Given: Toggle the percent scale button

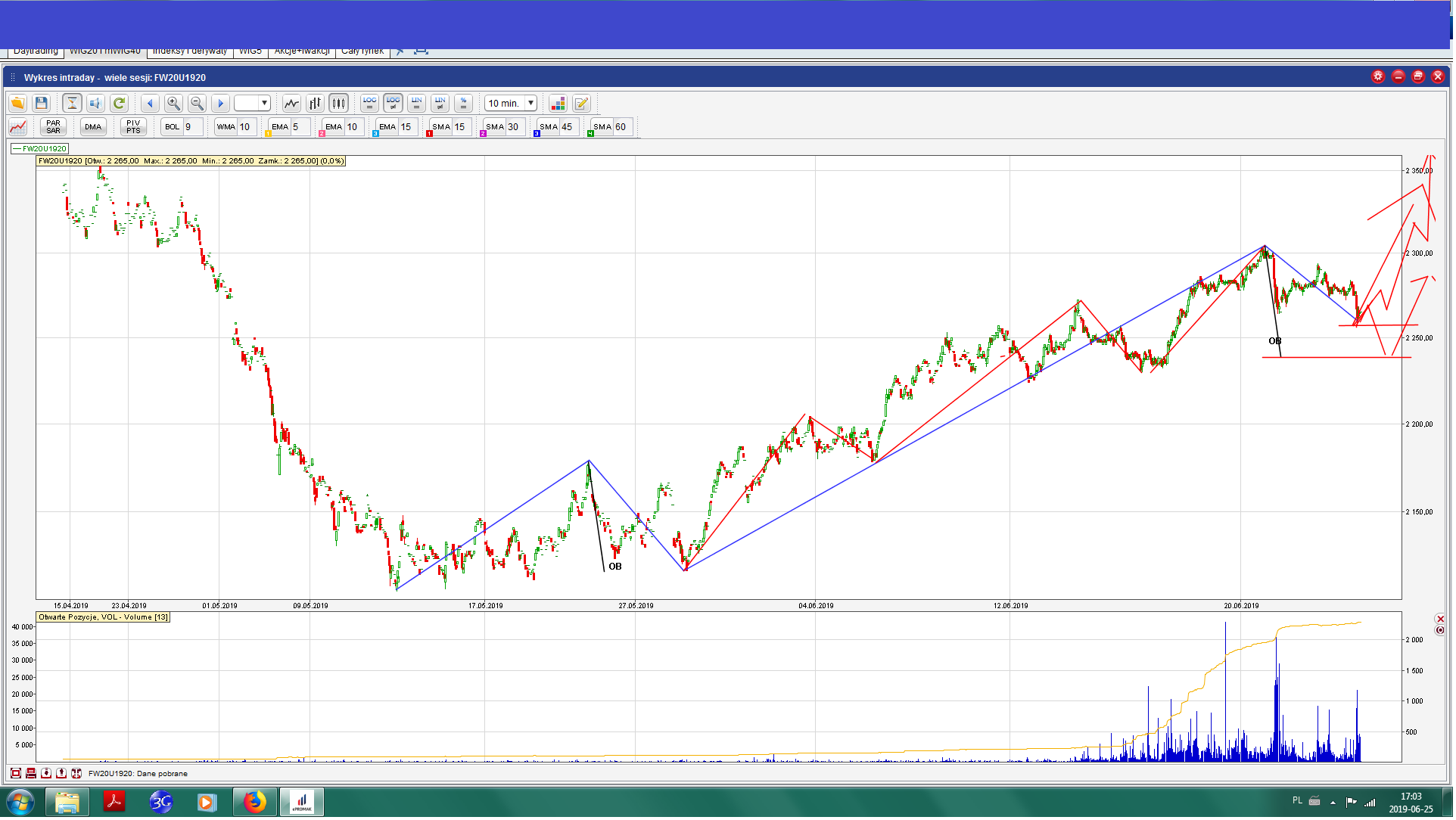Looking at the screenshot, I should click(464, 104).
